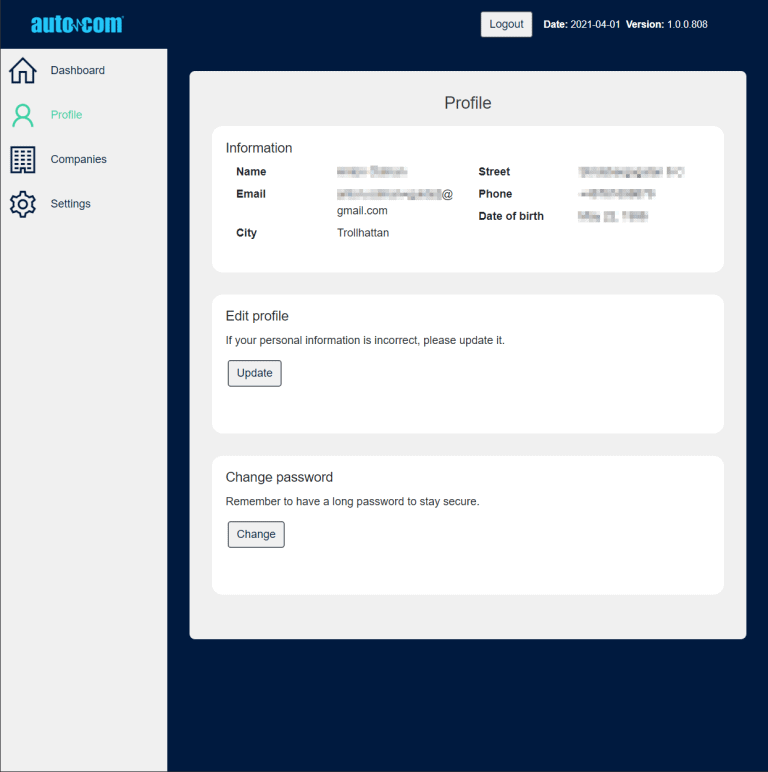Screen dimensions: 768x772
Task: Open the Companies building icon
Action: 23,160
